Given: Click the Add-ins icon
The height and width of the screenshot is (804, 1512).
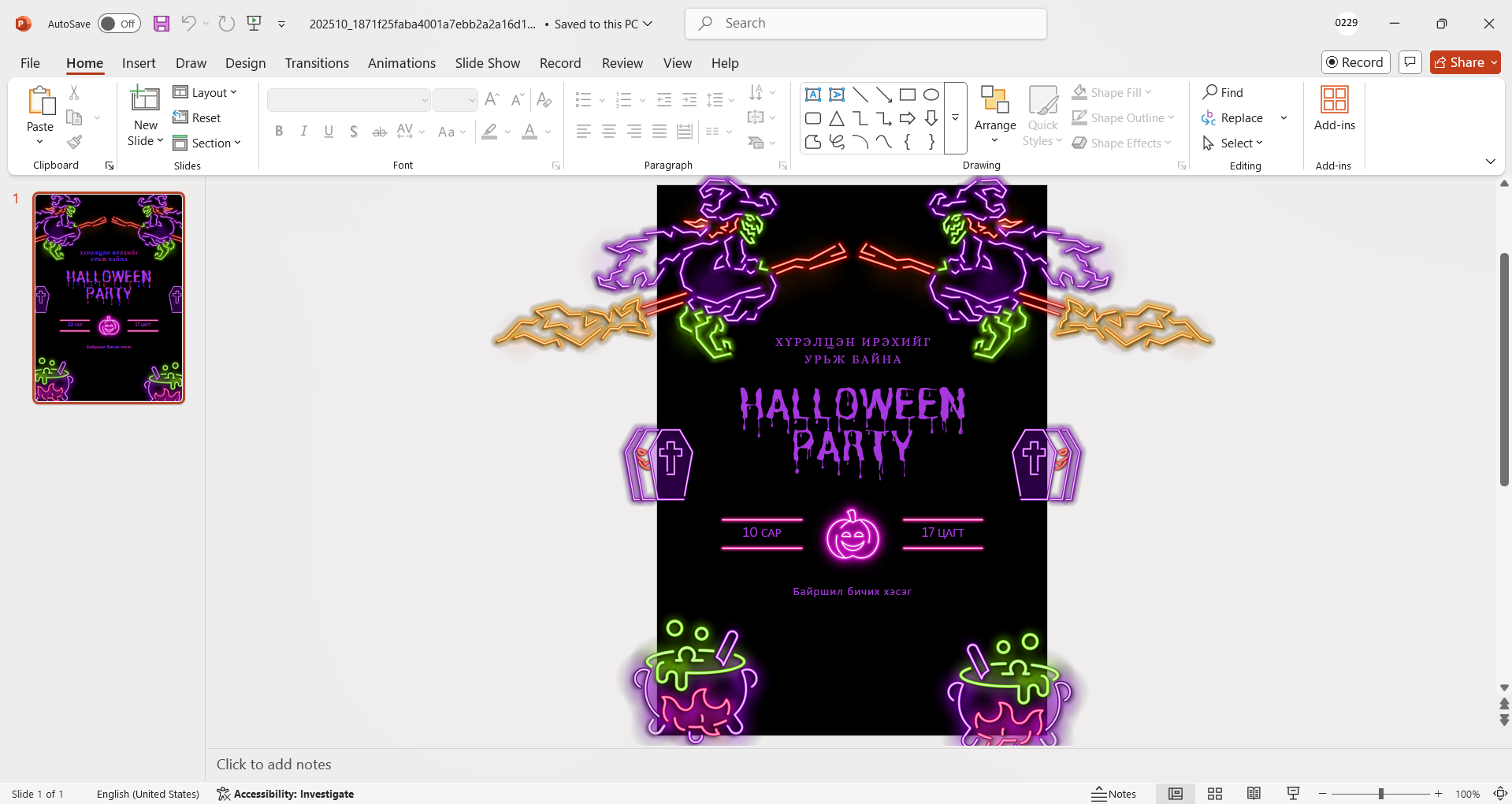Looking at the screenshot, I should click(1334, 109).
